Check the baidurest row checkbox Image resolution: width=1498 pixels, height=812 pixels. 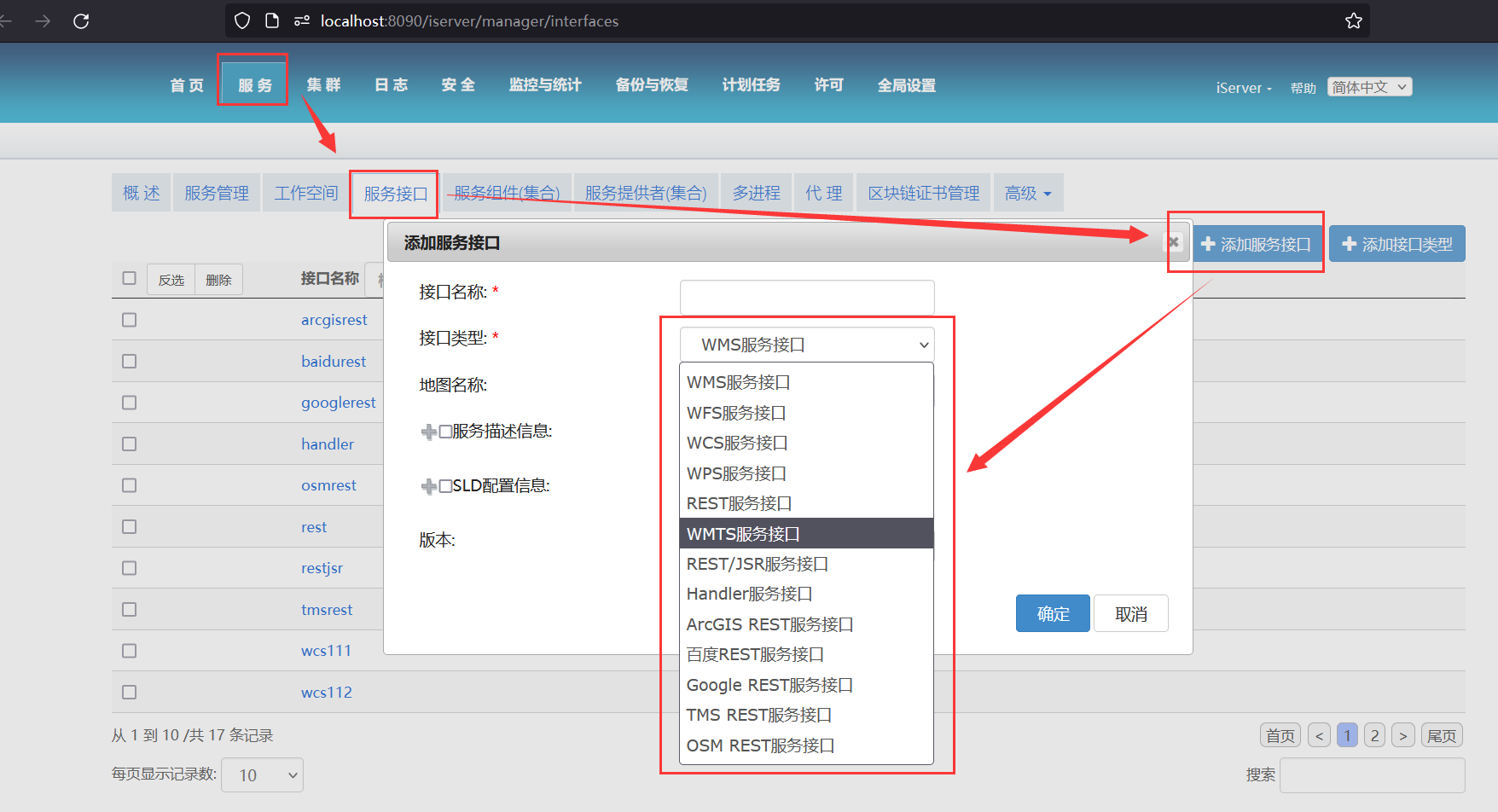(130, 362)
